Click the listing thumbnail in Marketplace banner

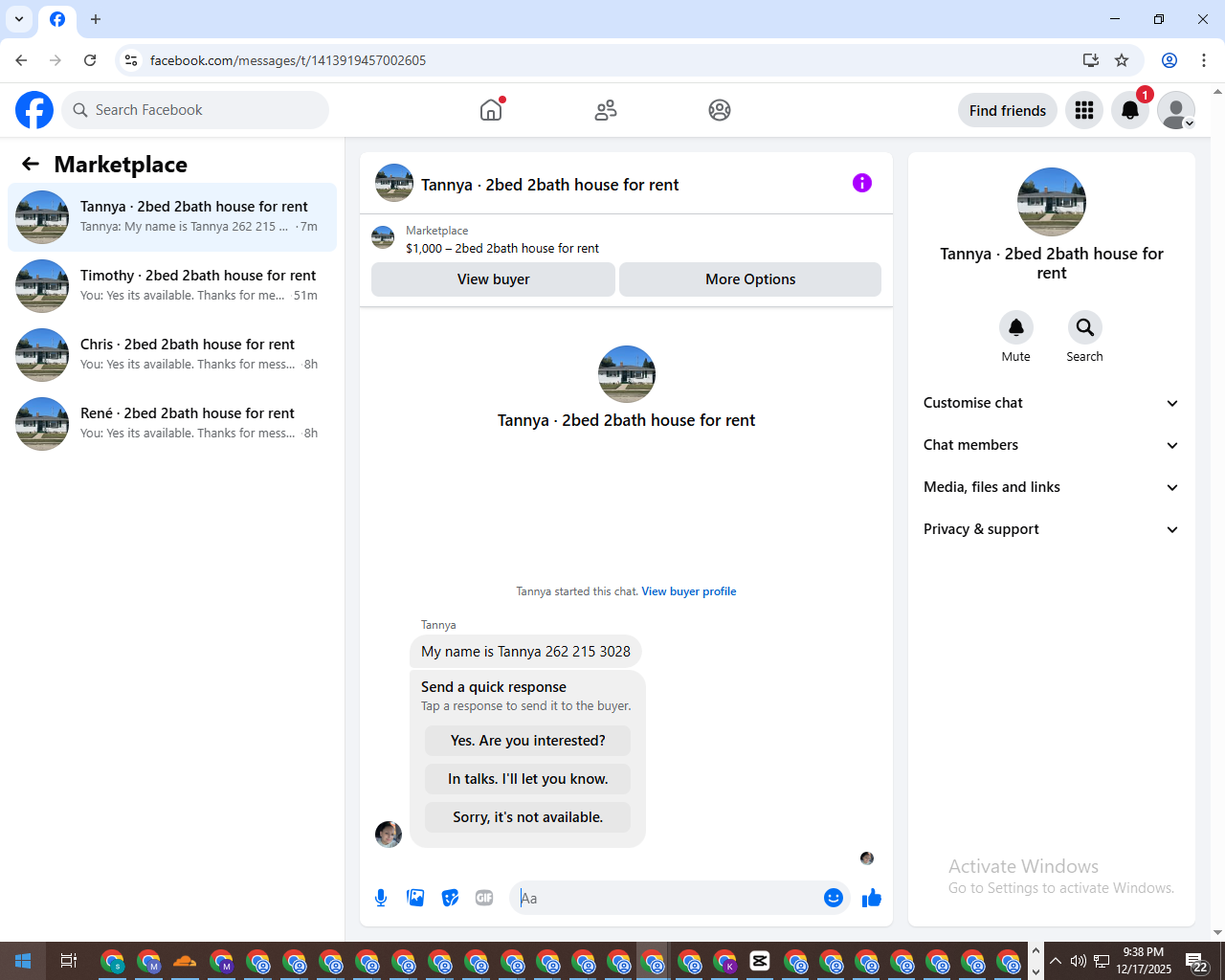click(x=383, y=237)
